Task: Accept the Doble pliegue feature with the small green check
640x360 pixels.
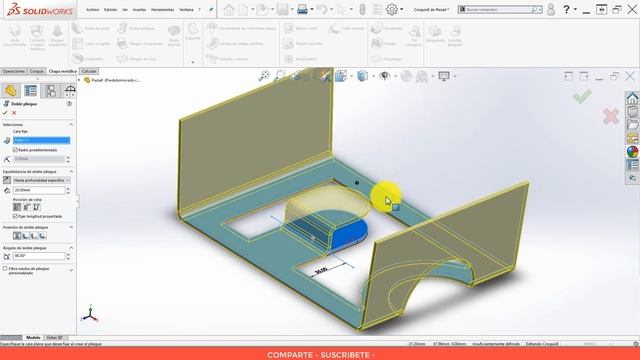Action: (x=5, y=113)
